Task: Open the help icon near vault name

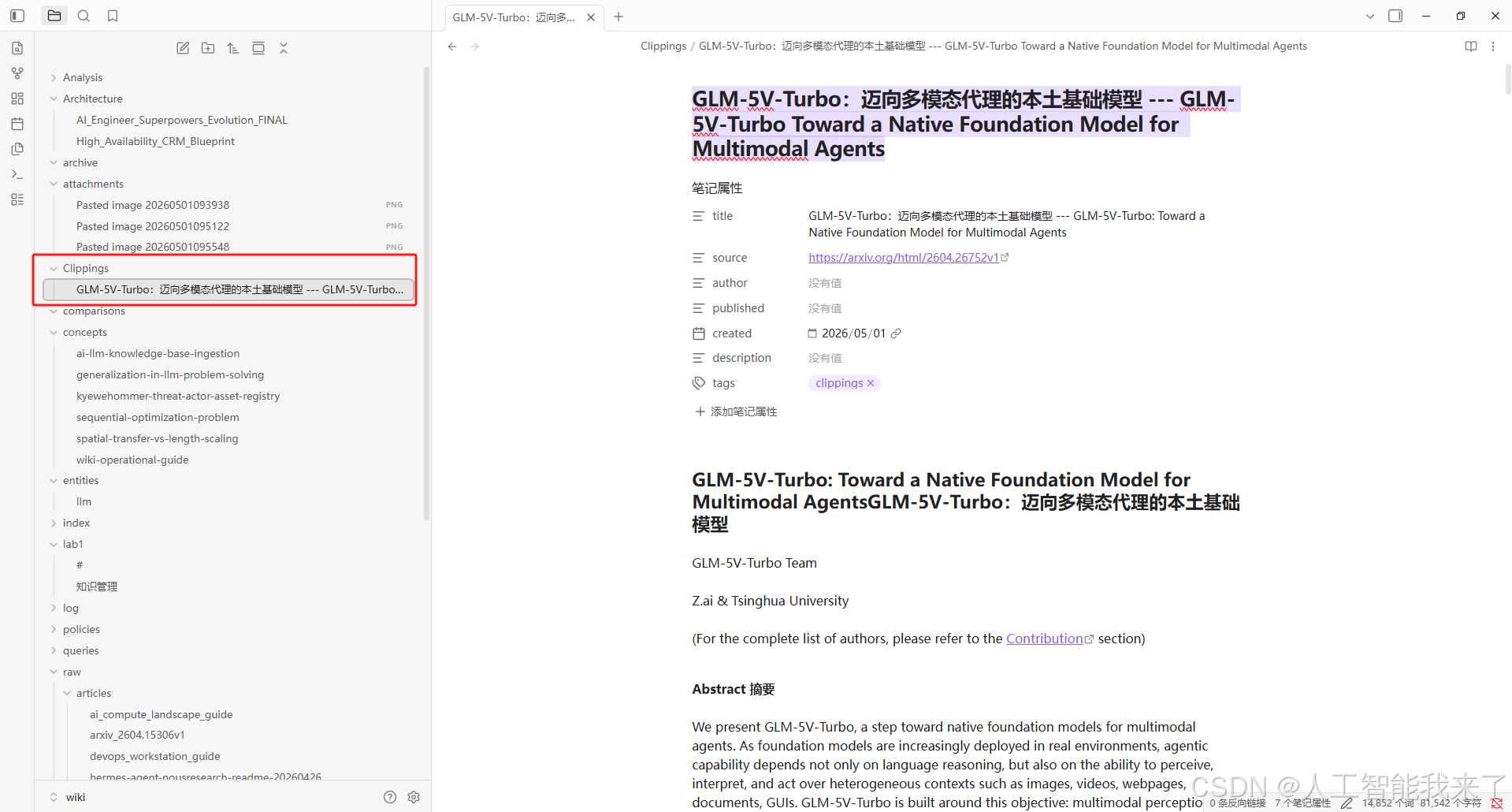Action: click(x=390, y=797)
